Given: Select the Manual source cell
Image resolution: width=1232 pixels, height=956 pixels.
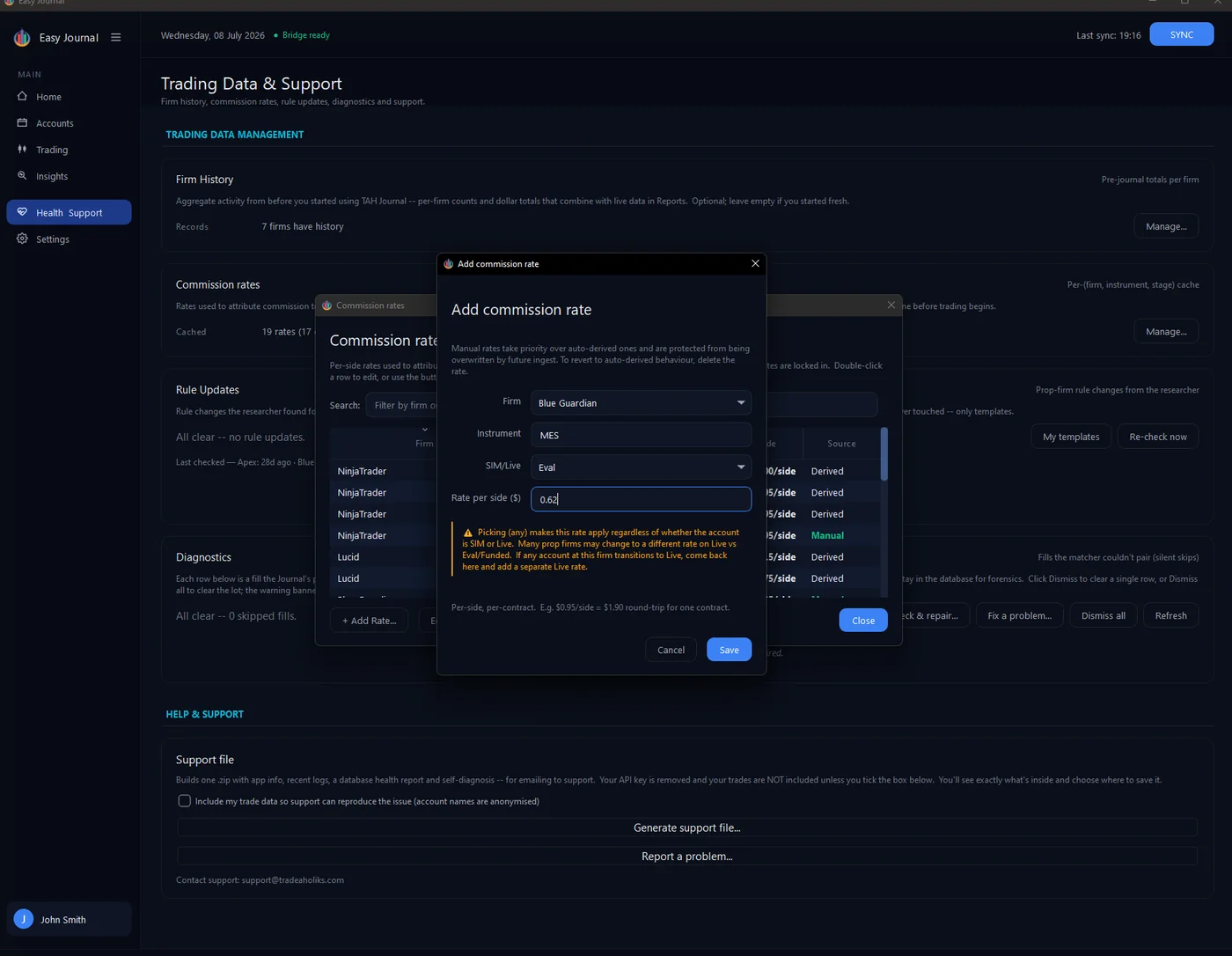Looking at the screenshot, I should click(x=827, y=535).
